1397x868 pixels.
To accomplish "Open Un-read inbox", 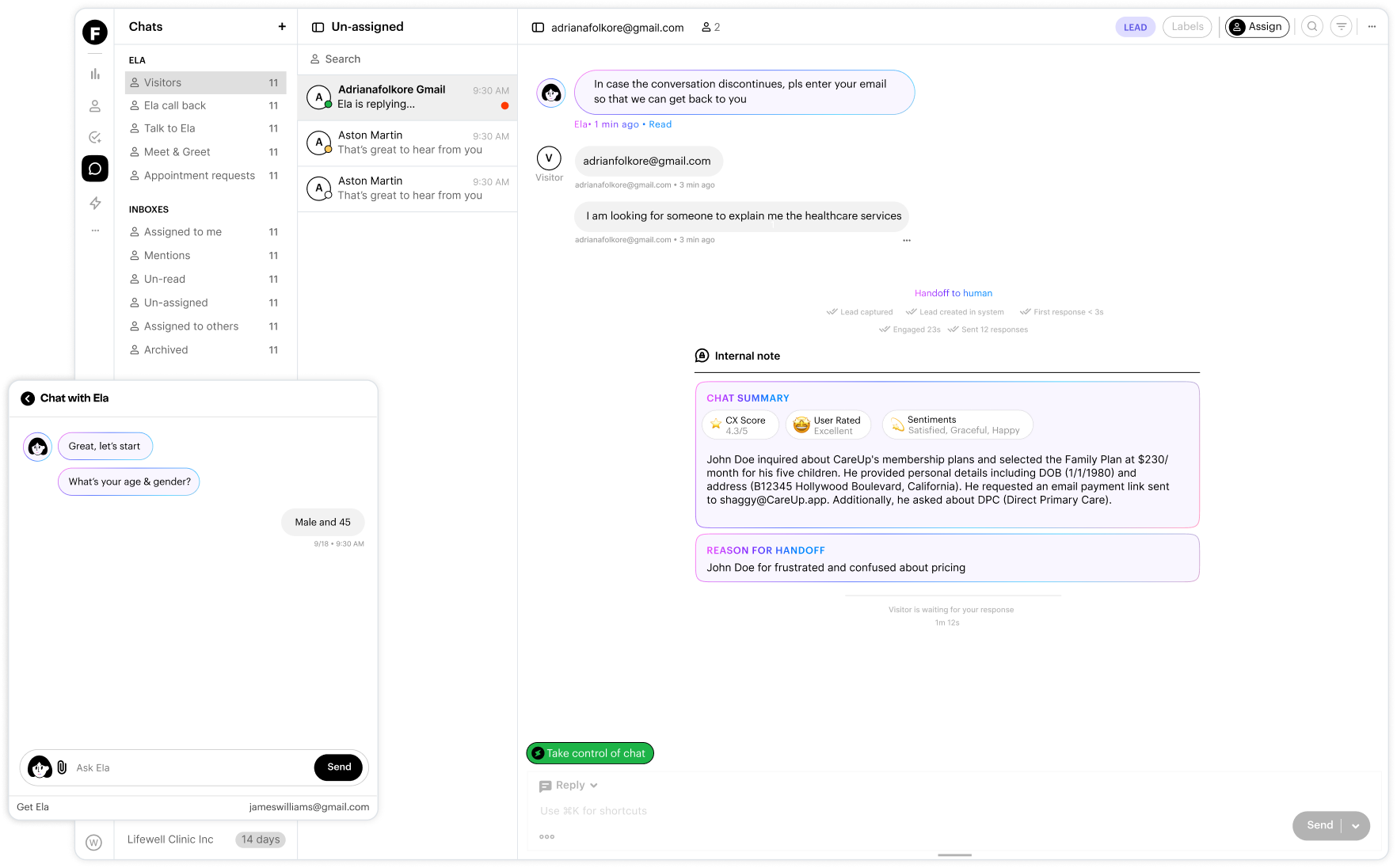I will [205, 280].
